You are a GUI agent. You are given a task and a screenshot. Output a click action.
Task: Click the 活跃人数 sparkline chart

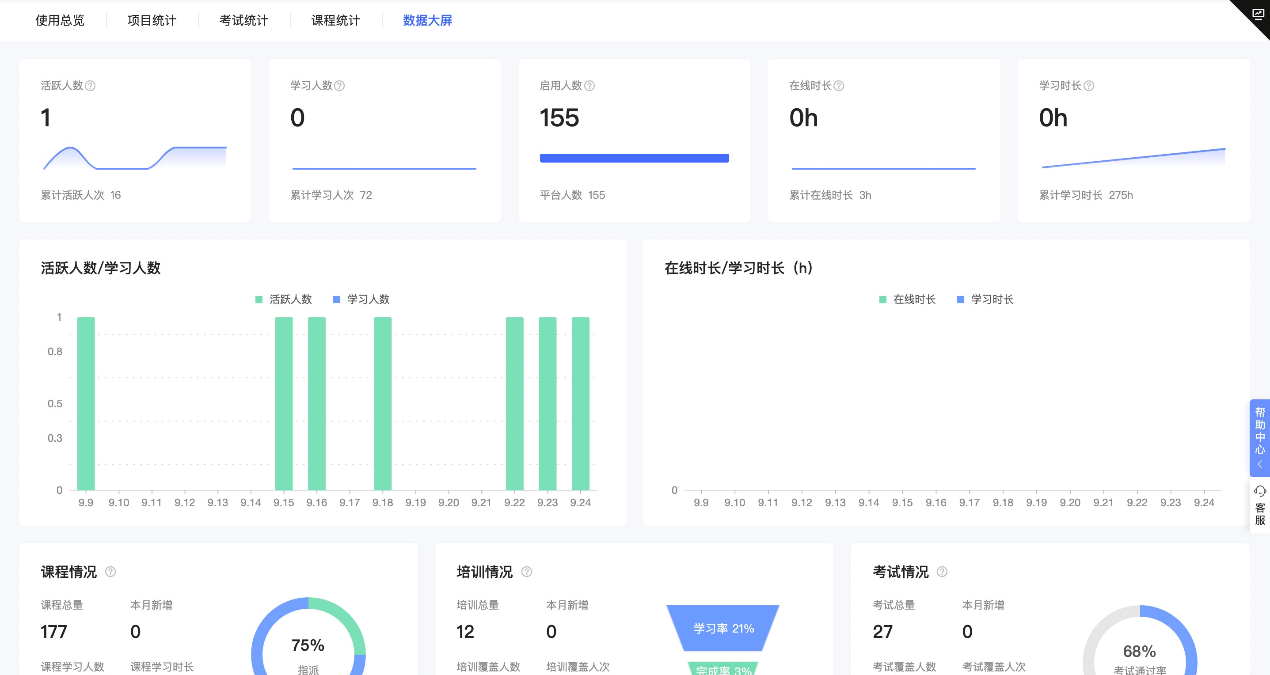[x=135, y=158]
